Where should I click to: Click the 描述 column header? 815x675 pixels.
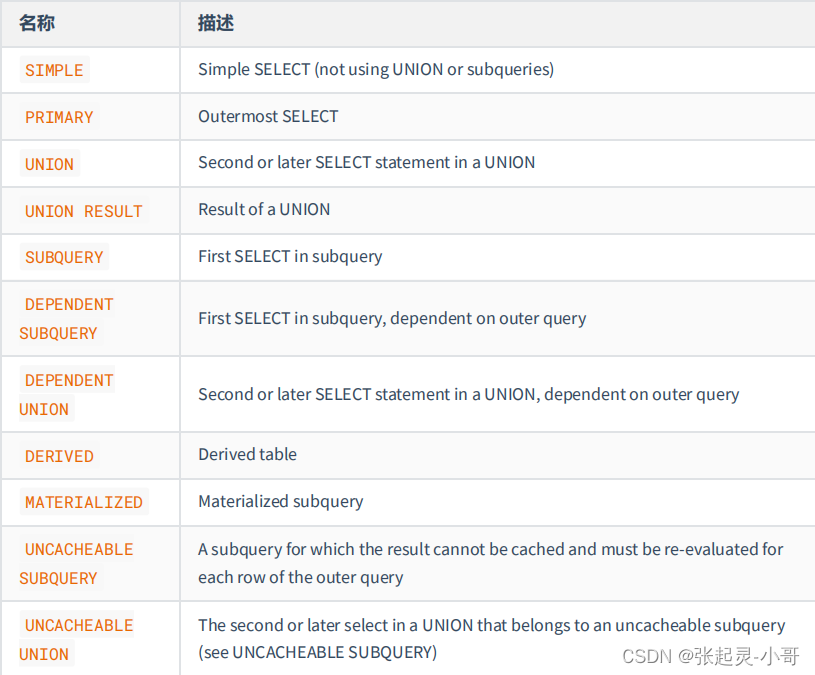coord(216,22)
